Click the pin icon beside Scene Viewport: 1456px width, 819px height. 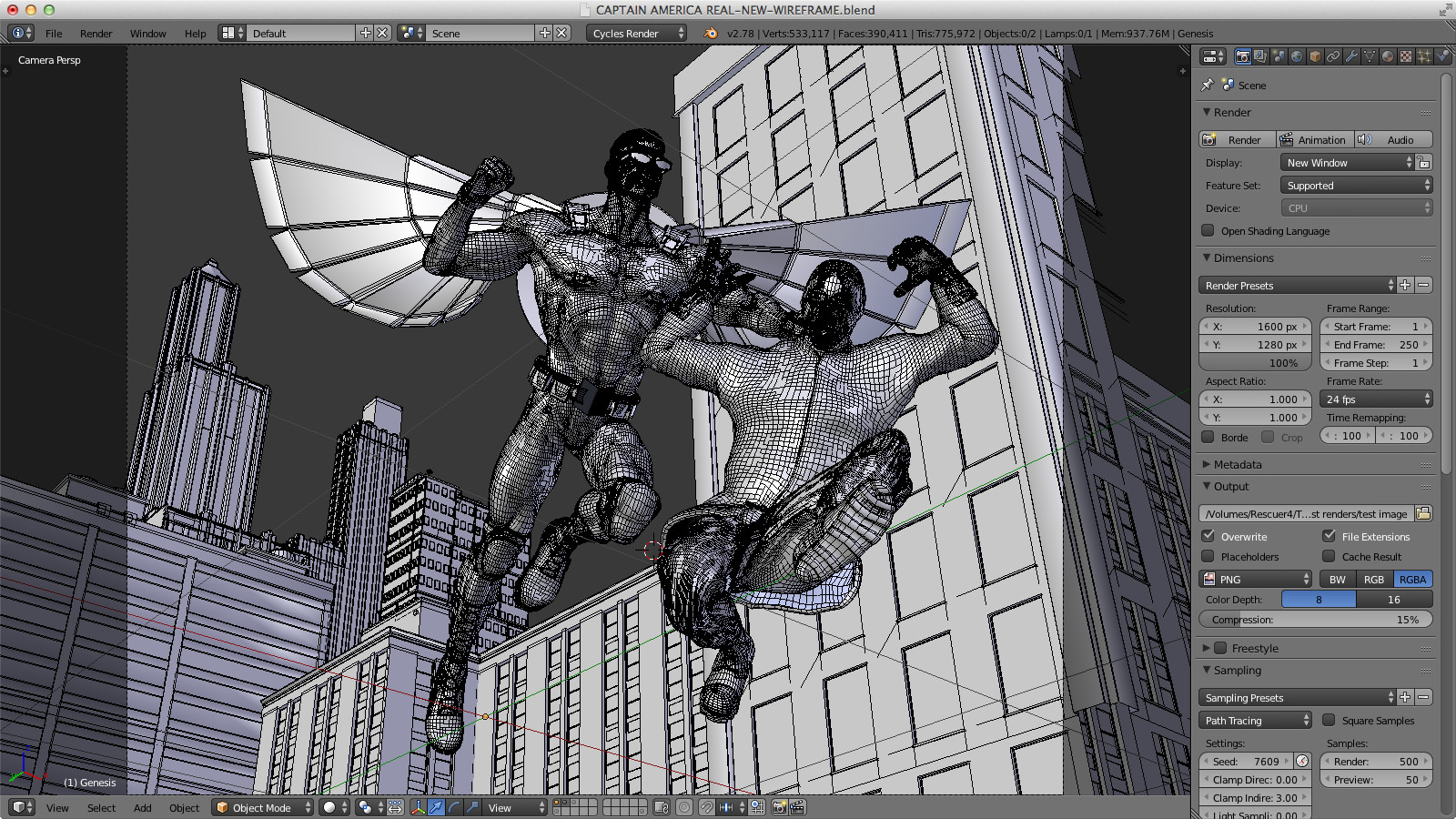tap(1208, 85)
